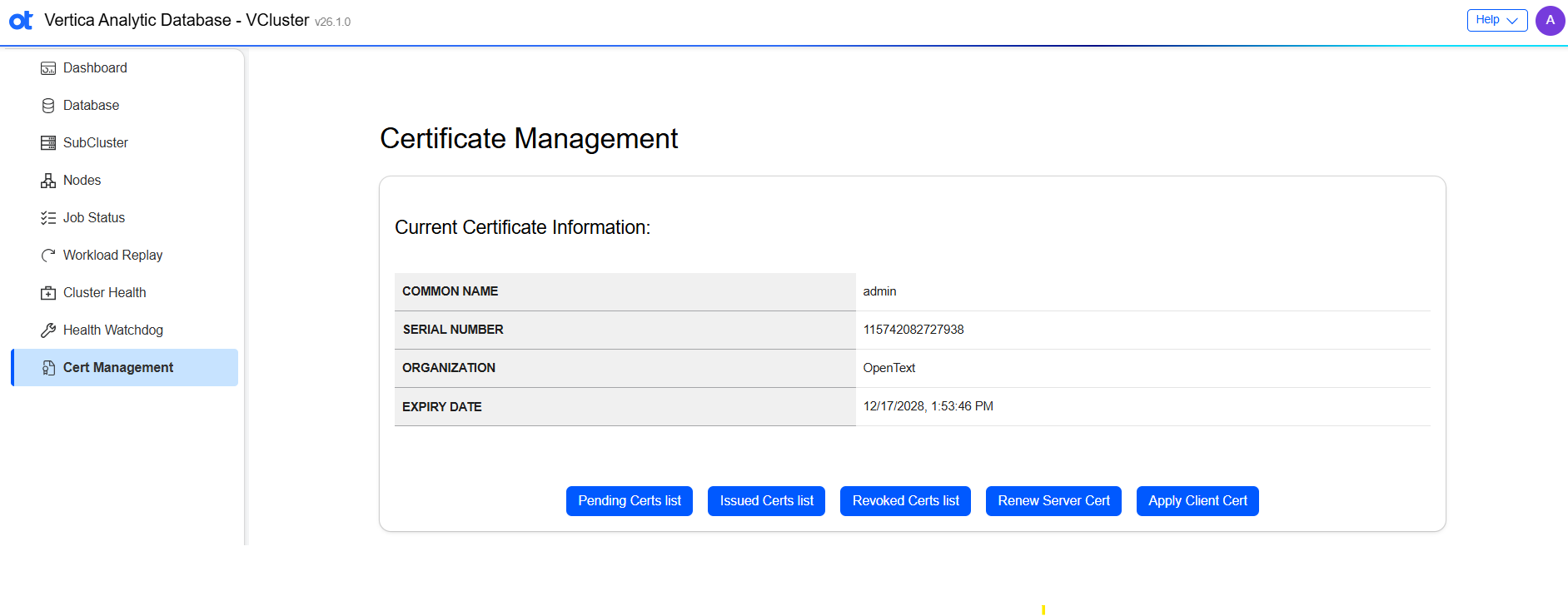The width and height of the screenshot is (1568, 616).
Task: Click the Cert Management document icon
Action: tap(48, 368)
